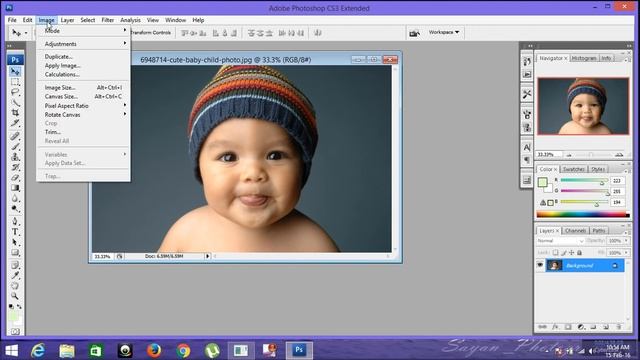Viewport: 640px width, 360px height.
Task: Select the Rectangular Marquee tool
Action: (x=16, y=82)
